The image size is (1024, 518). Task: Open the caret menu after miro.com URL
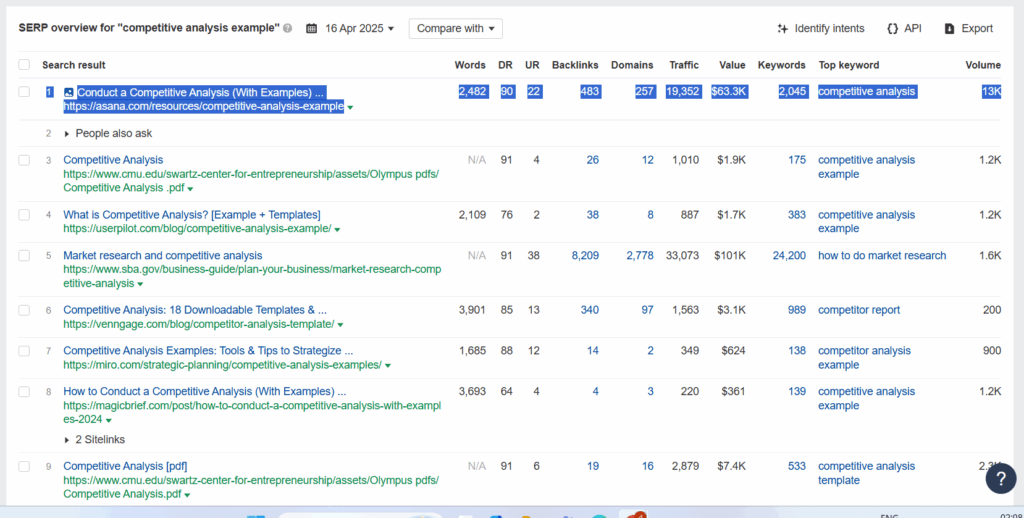click(388, 366)
